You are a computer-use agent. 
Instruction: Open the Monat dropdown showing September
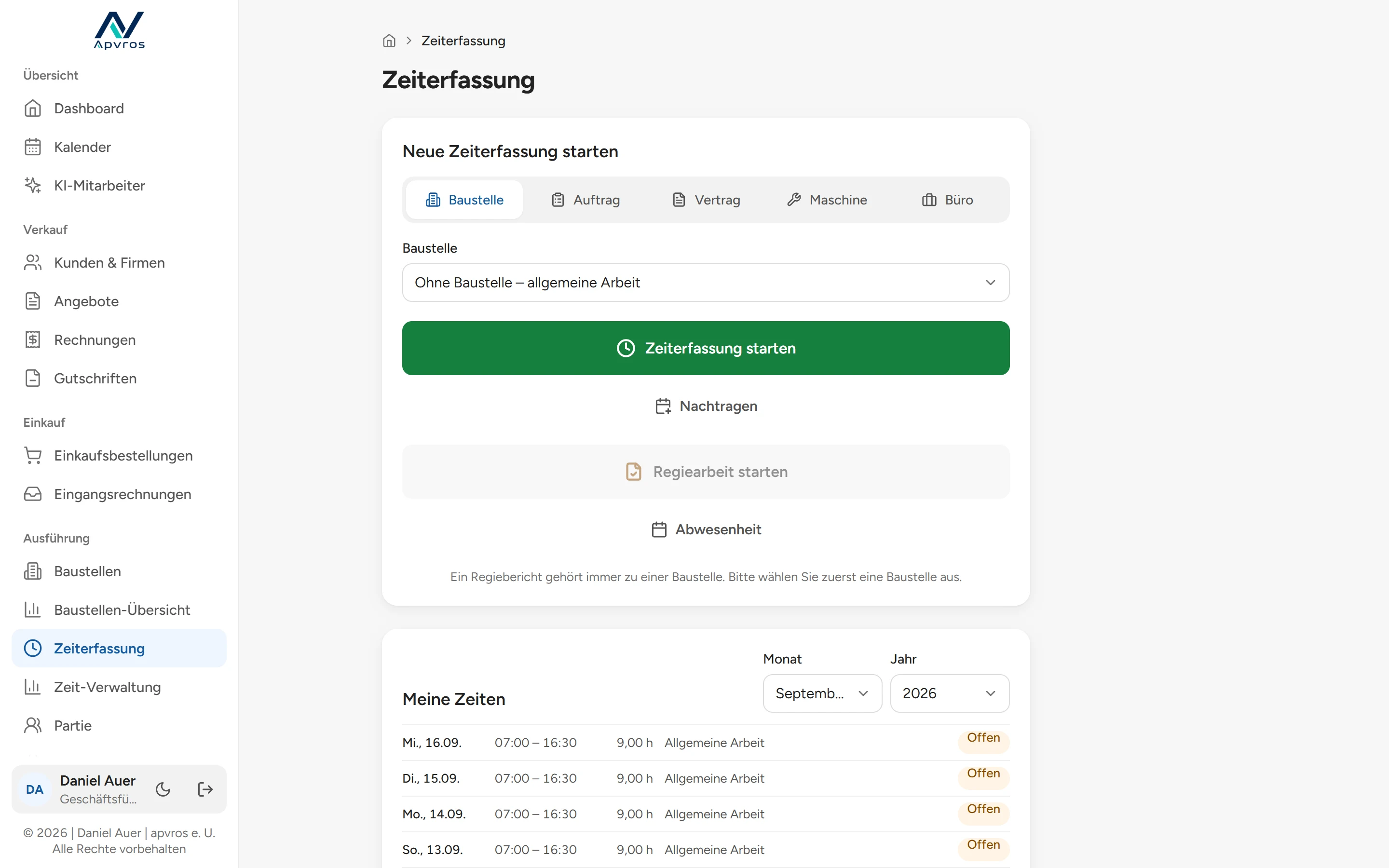(x=822, y=693)
